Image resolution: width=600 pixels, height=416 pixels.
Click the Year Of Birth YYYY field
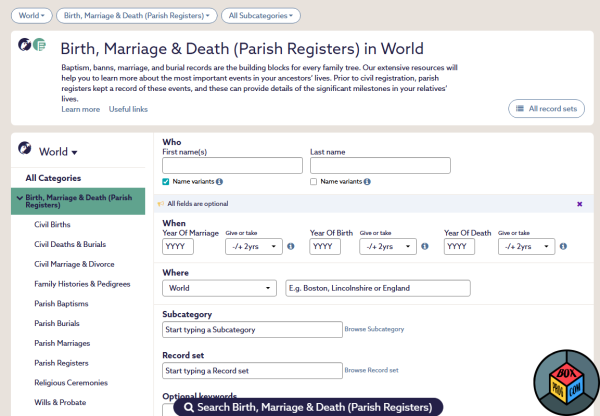325,246
